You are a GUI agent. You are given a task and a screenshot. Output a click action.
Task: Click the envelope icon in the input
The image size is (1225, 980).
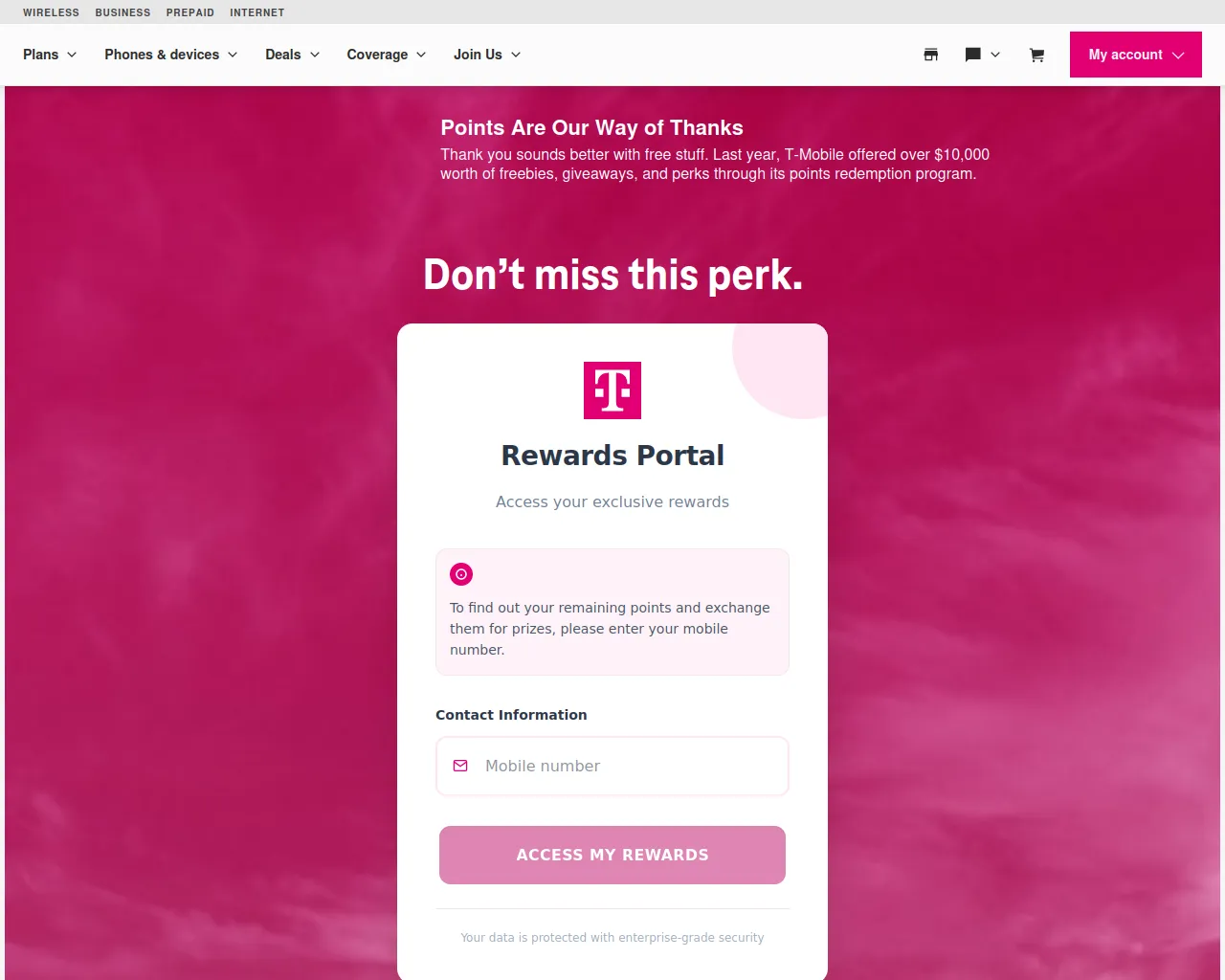click(x=460, y=766)
